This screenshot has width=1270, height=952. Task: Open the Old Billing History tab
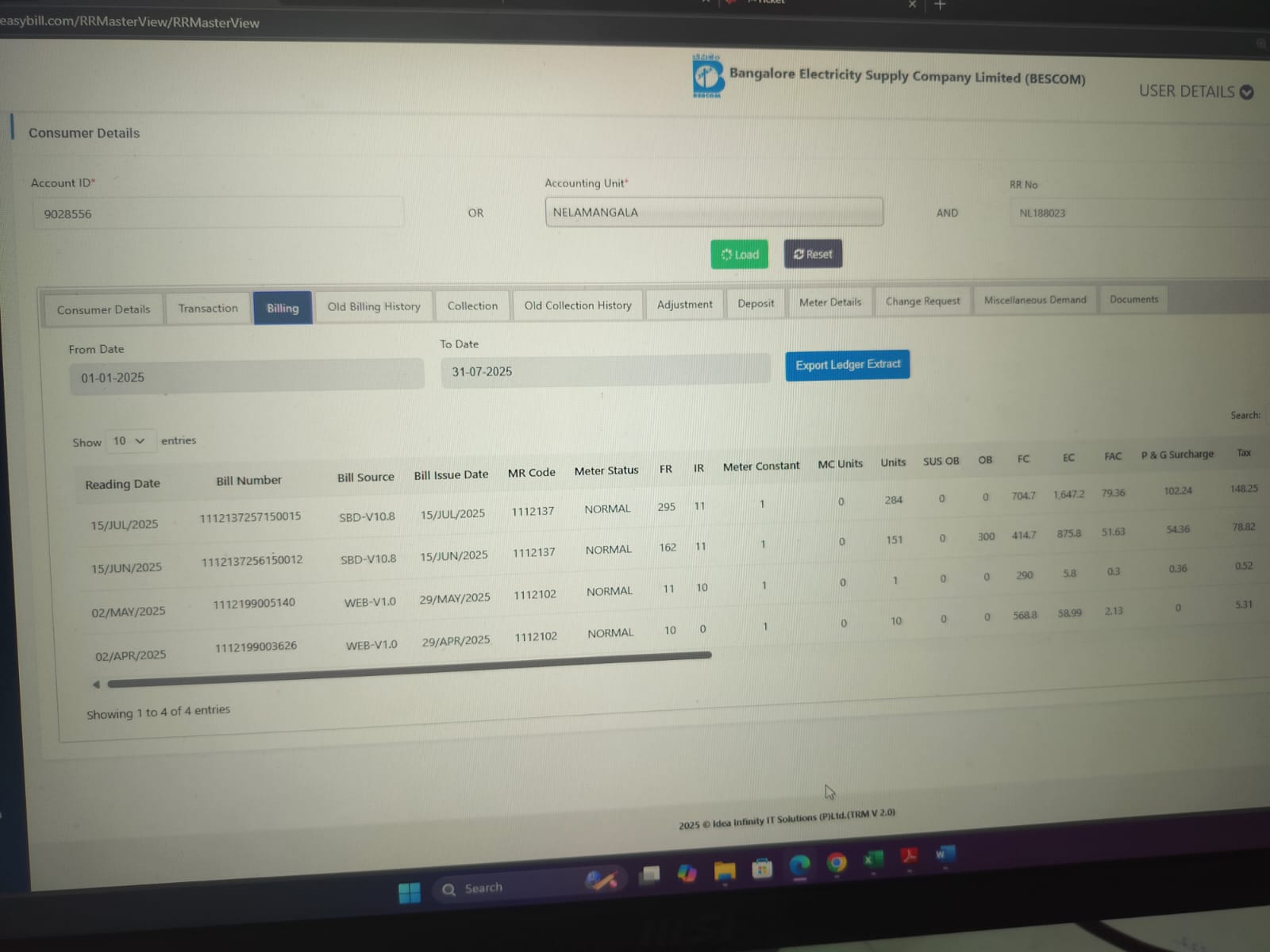point(374,306)
